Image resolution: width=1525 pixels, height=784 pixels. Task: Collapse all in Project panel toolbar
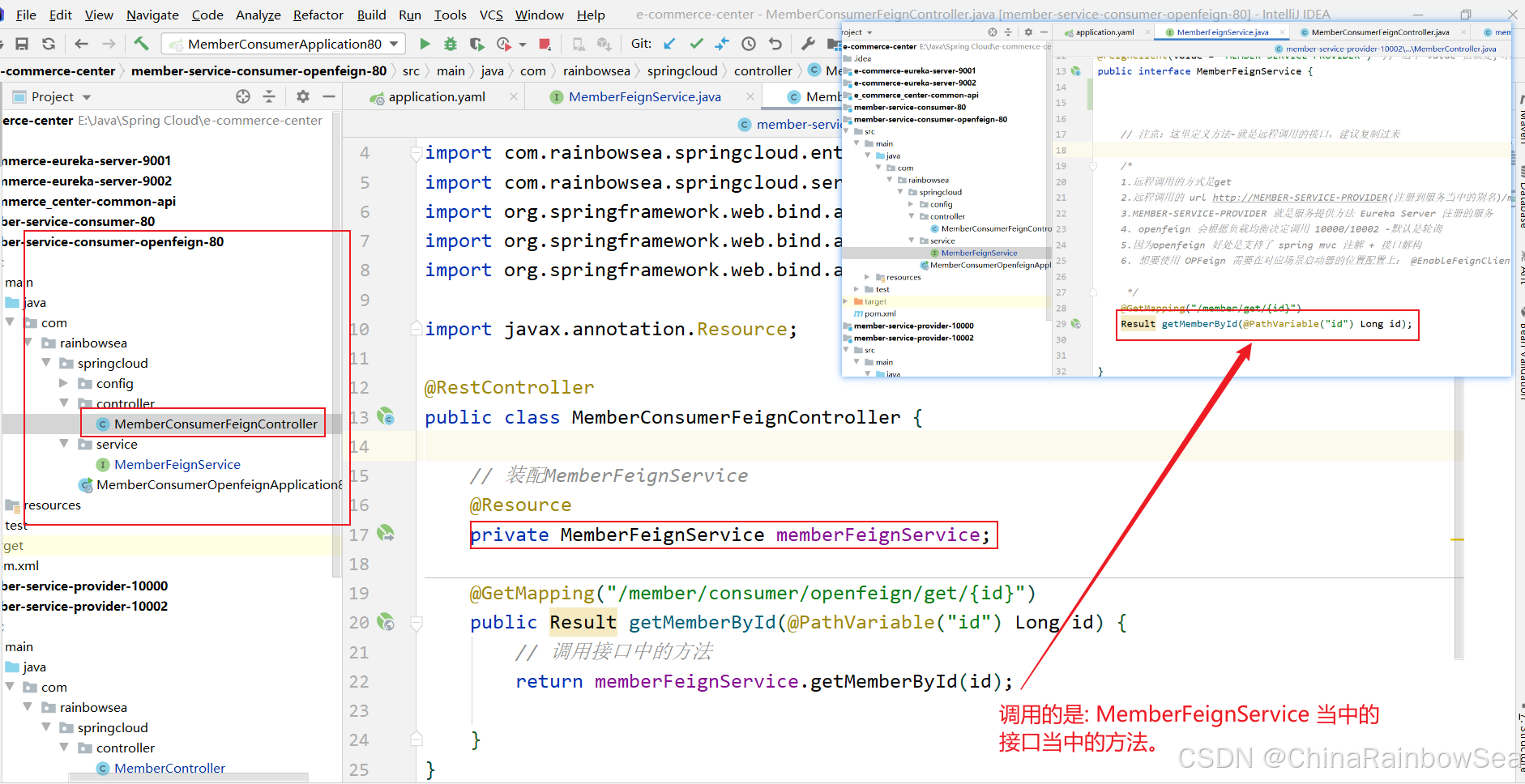click(x=269, y=96)
